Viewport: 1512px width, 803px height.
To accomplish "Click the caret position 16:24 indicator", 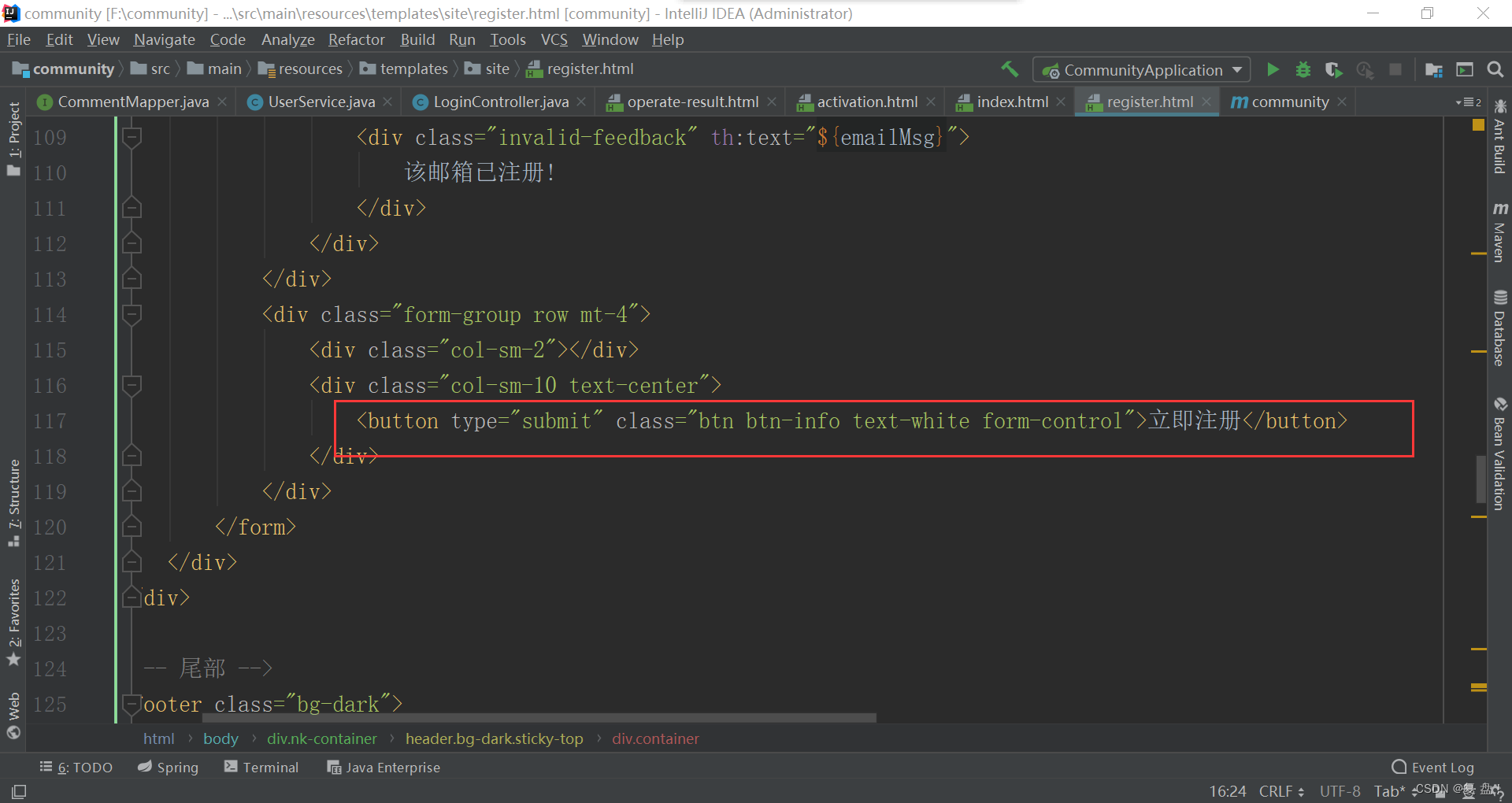I will (1227, 791).
